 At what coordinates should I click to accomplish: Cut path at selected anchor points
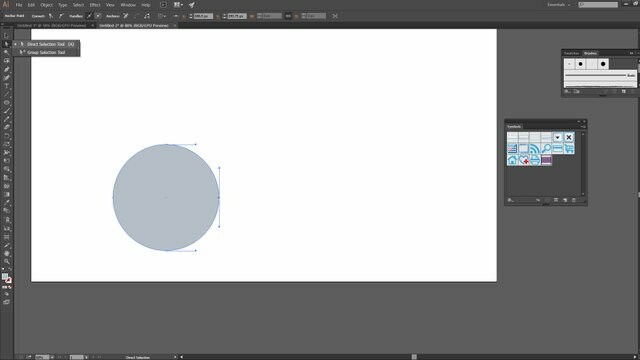click(147, 16)
